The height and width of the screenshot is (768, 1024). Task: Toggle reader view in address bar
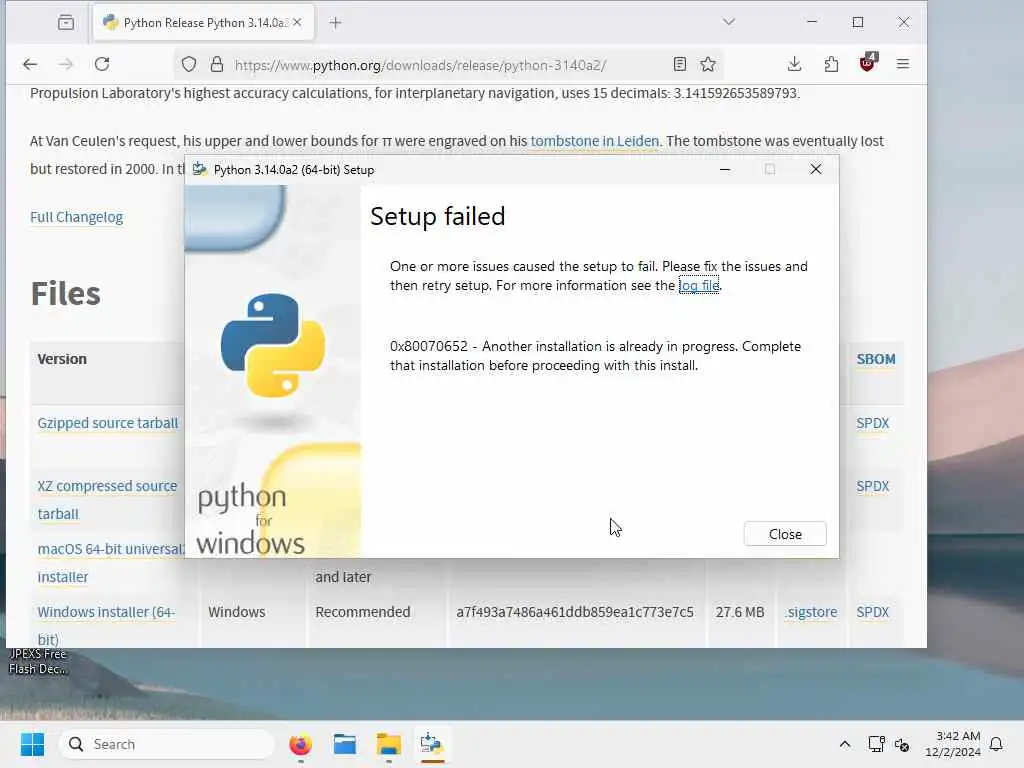[679, 64]
